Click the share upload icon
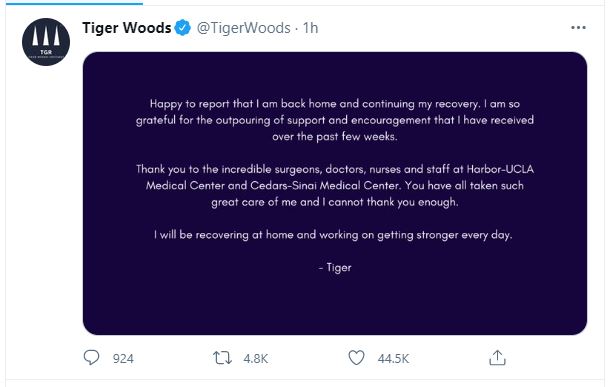 497,357
